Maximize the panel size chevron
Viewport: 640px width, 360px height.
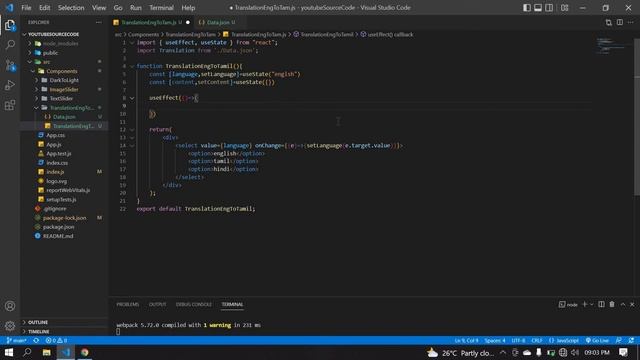623,304
